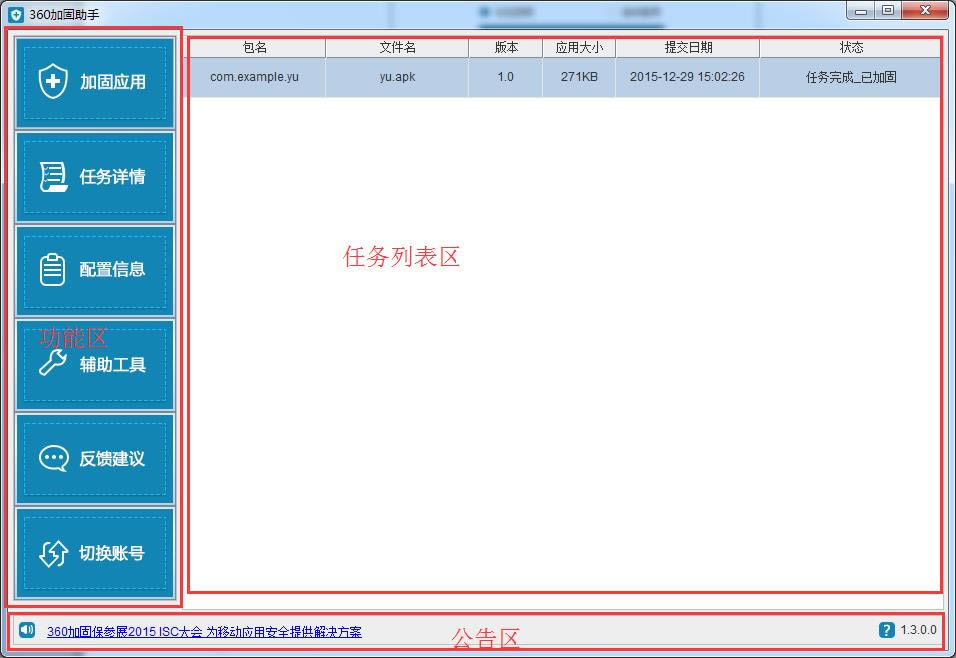This screenshot has width=956, height=658.
Task: Sort by the 文件名 column header
Action: pyautogui.click(x=397, y=48)
